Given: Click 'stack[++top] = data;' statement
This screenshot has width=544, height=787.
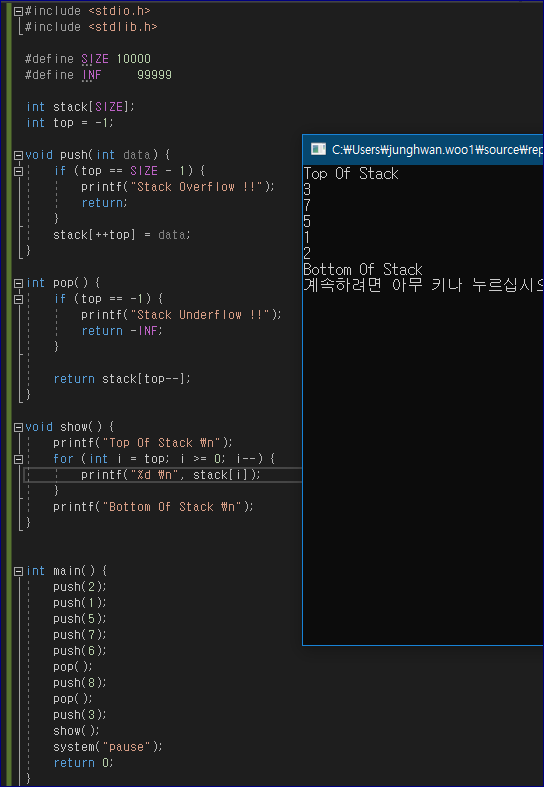Looking at the screenshot, I should click(122, 235).
